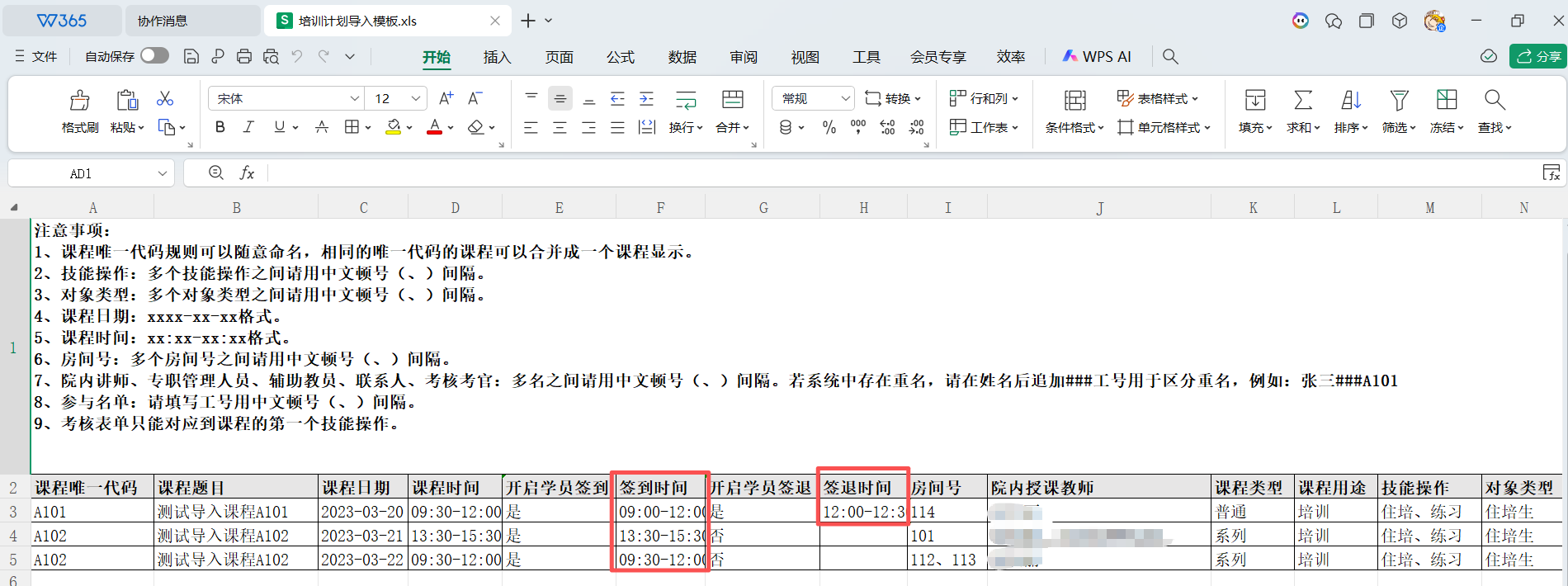Click the undo arrow icon
Screen dimensions: 1568x586
pyautogui.click(x=297, y=56)
